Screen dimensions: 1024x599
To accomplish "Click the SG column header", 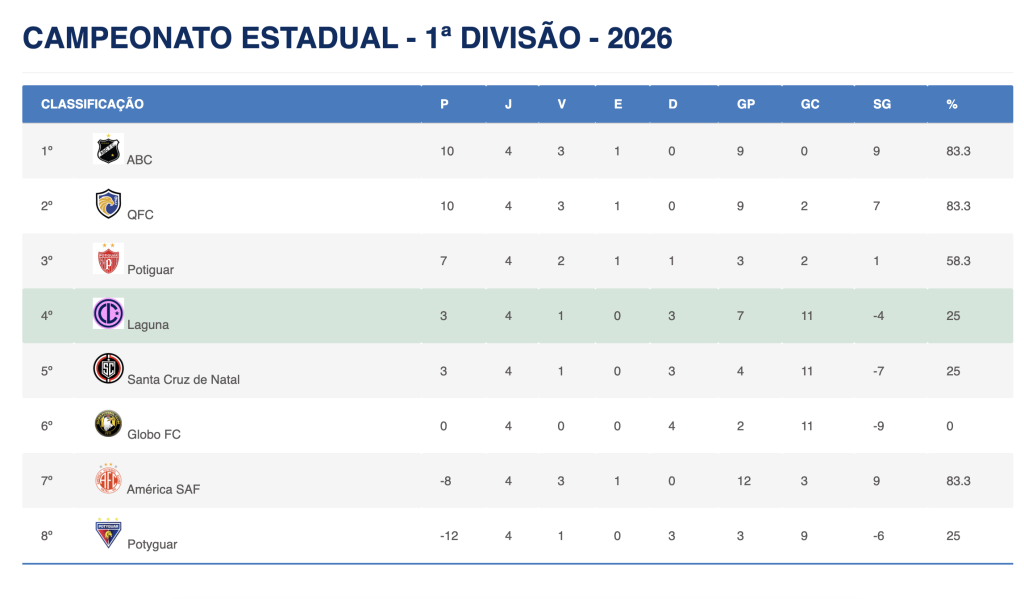I will pyautogui.click(x=881, y=104).
